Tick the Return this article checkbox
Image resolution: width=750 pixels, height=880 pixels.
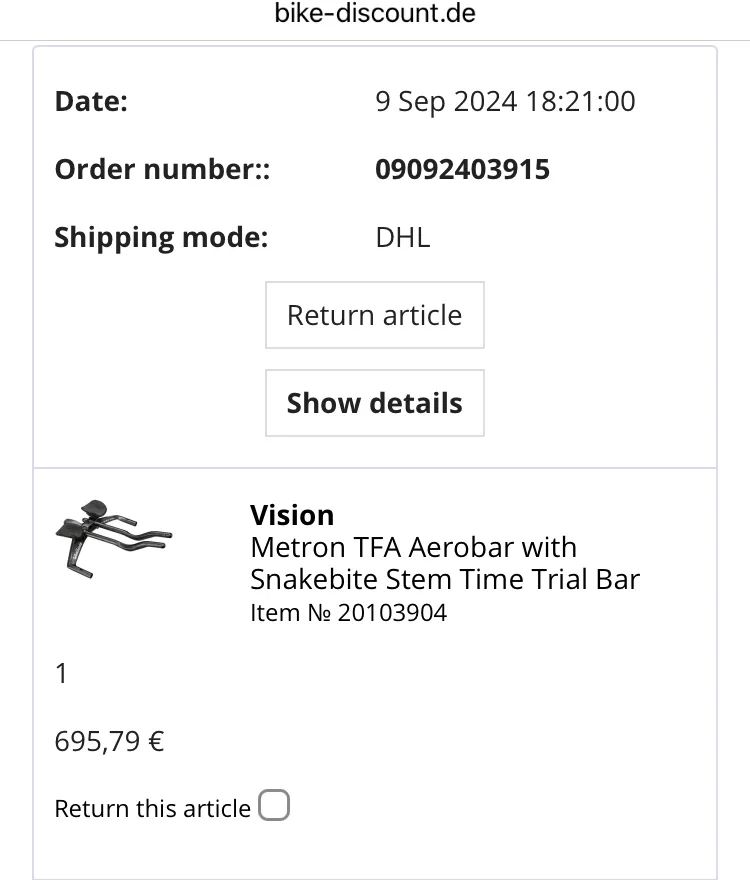(274, 805)
